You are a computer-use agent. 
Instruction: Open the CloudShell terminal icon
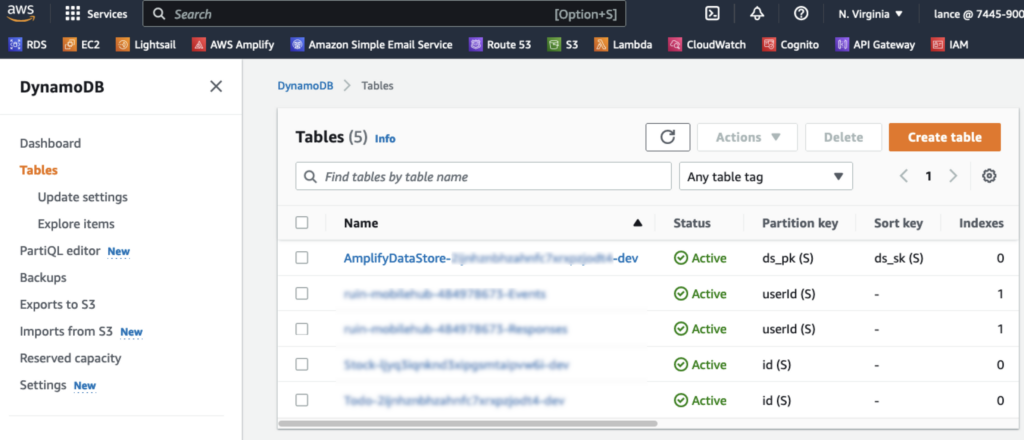[713, 14]
